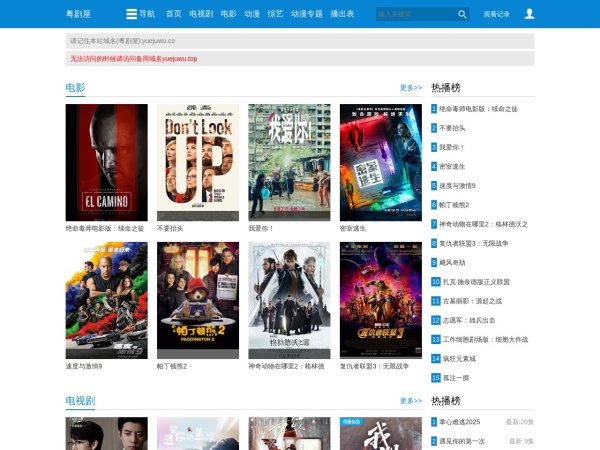Image resolution: width=600 pixels, height=450 pixels.
Task: Open rank 11 古墓丽影:源起之战
Action: 472,301
